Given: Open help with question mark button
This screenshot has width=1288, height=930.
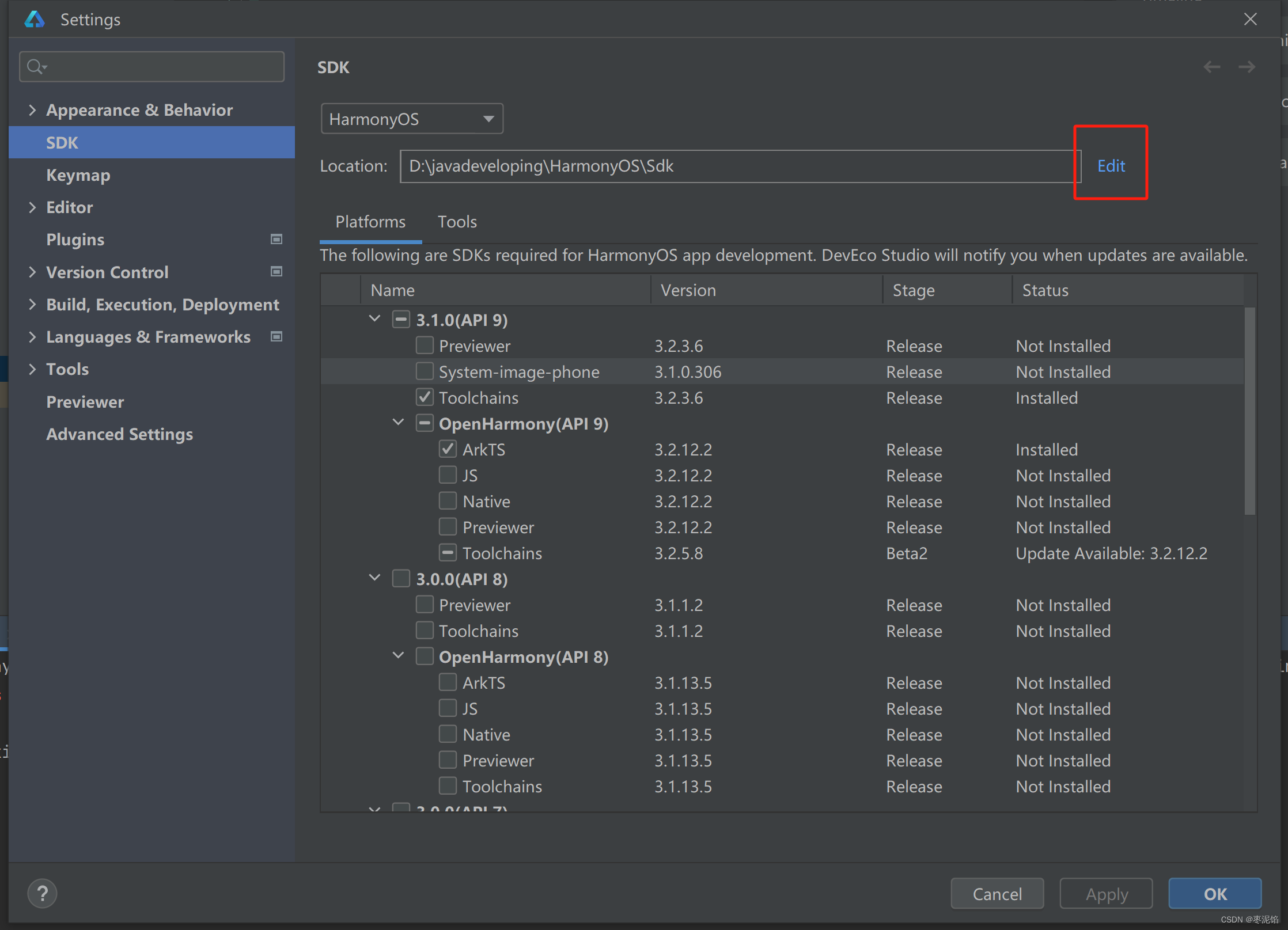Looking at the screenshot, I should tap(42, 894).
